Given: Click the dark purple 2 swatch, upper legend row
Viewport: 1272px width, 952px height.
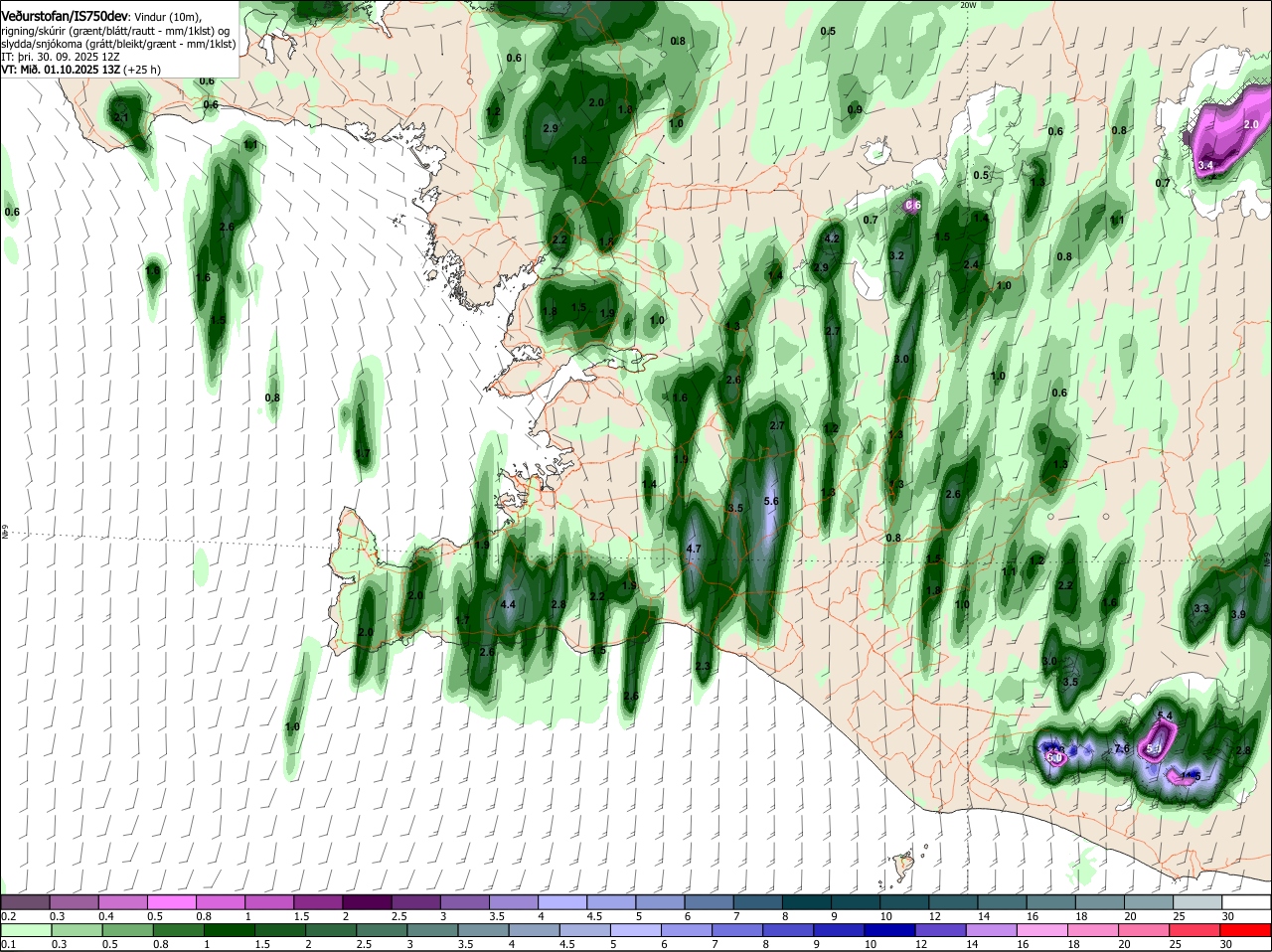Looking at the screenshot, I should pos(367,902).
